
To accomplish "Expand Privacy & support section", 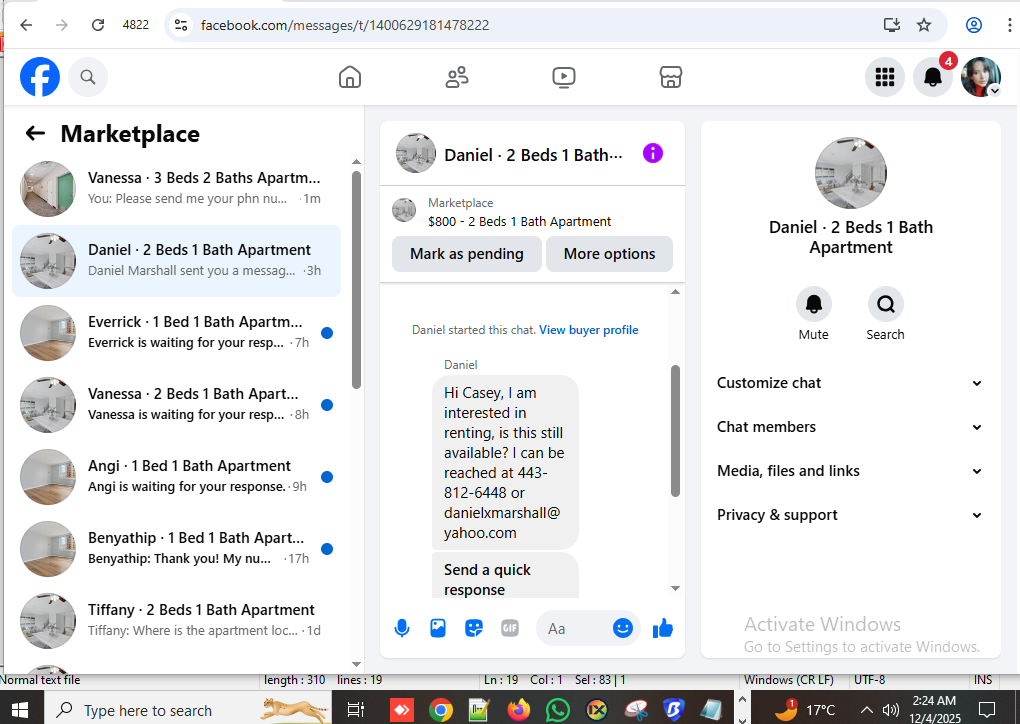I will click(x=850, y=515).
